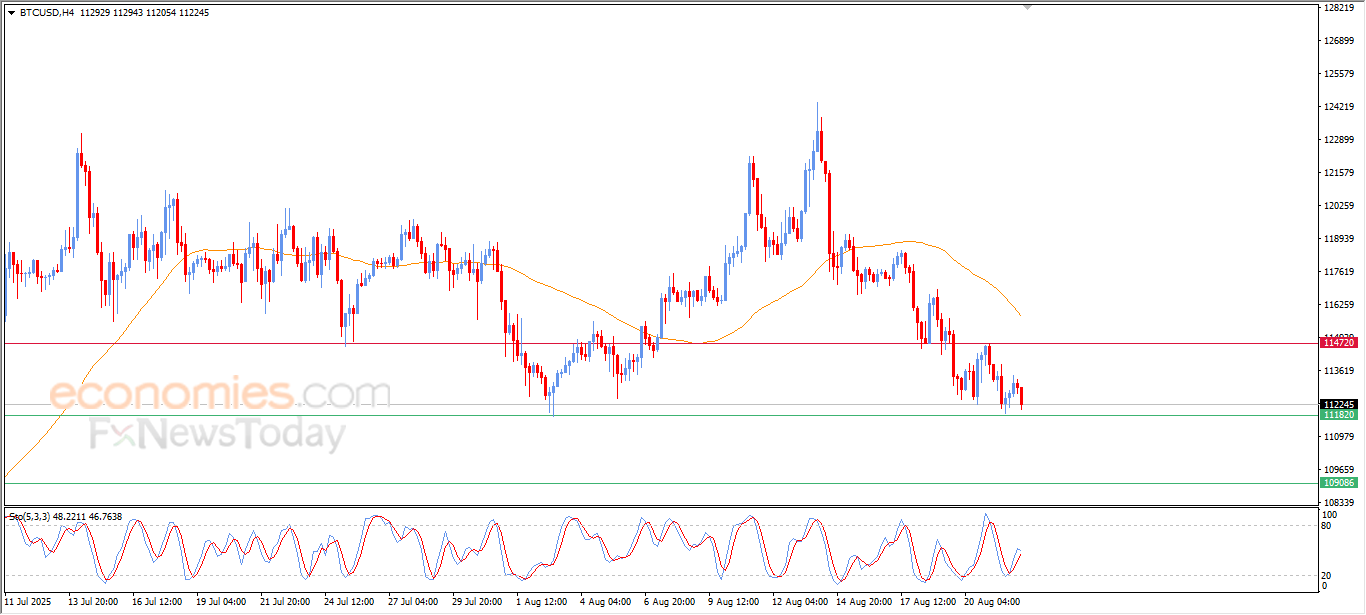Click 120259 on the price axis
Screen dimensions: 1366x615
coord(1339,206)
